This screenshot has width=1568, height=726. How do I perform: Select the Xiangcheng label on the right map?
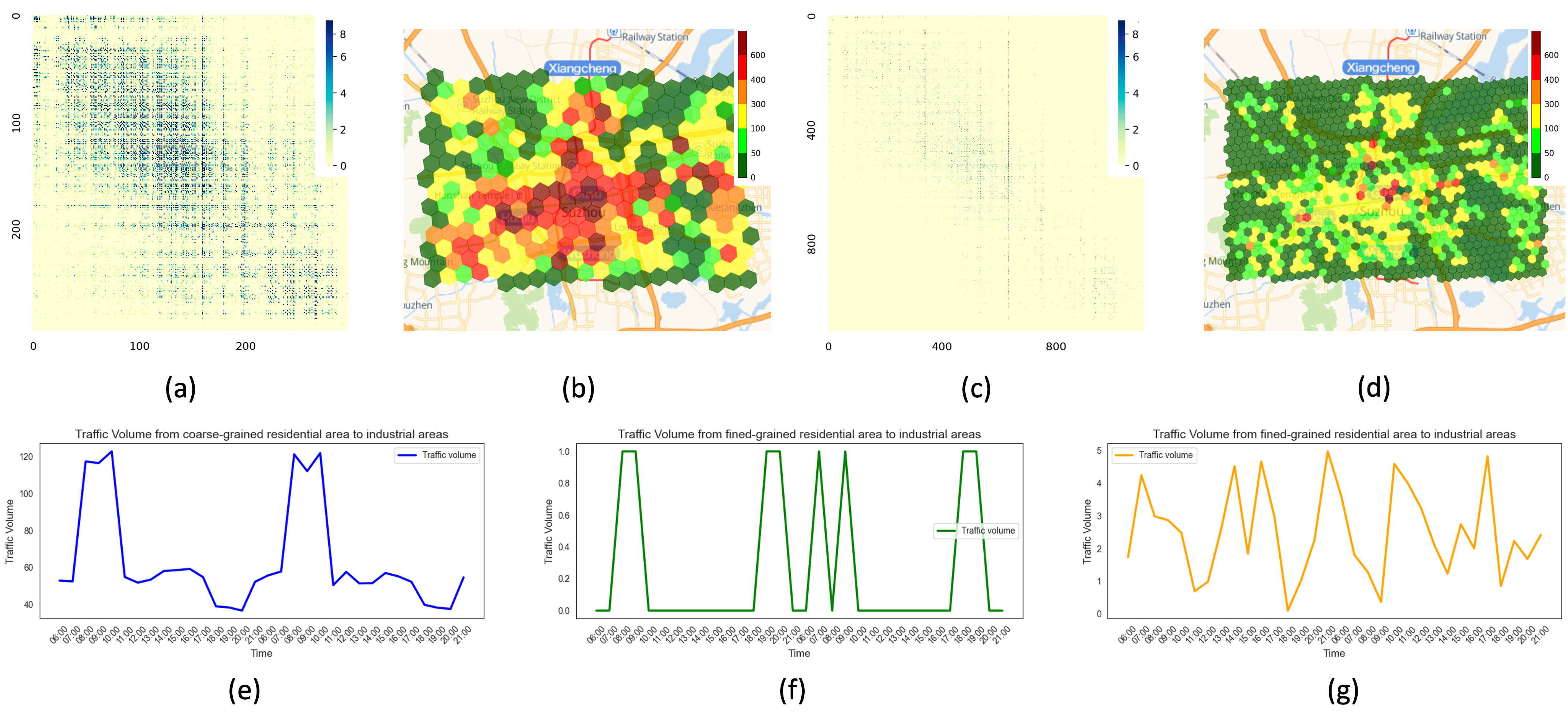click(1381, 68)
